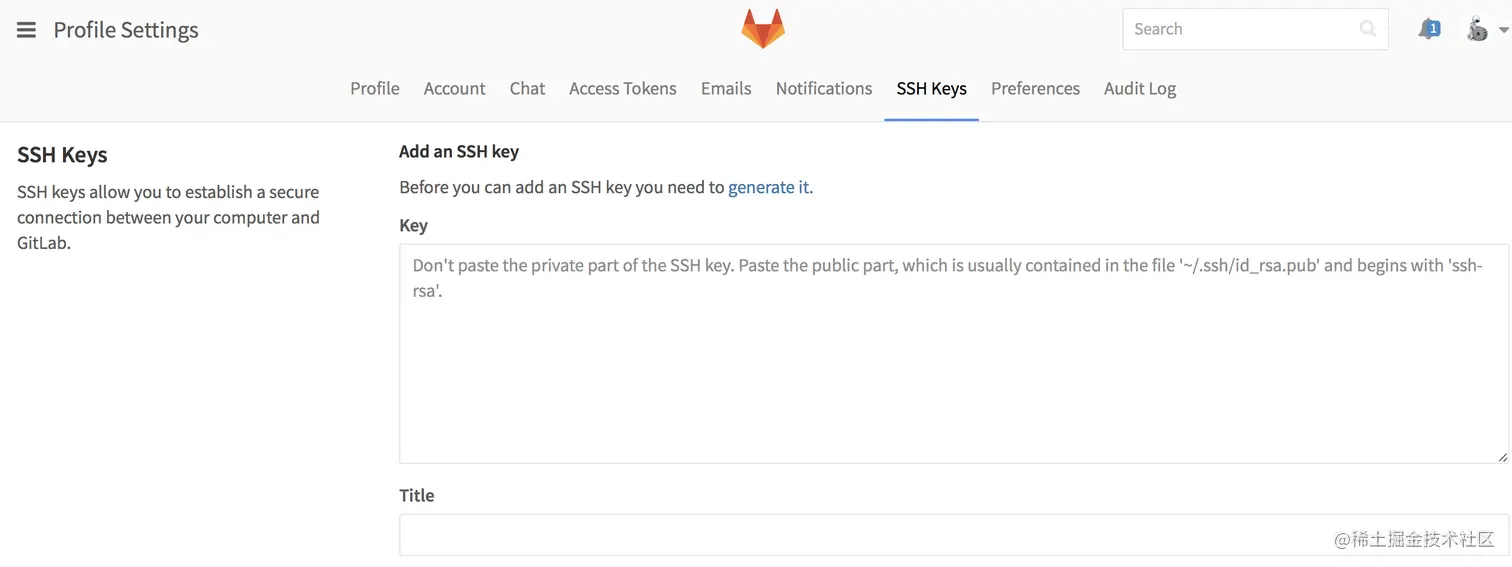Follow the "generate it" link

[x=769, y=187]
